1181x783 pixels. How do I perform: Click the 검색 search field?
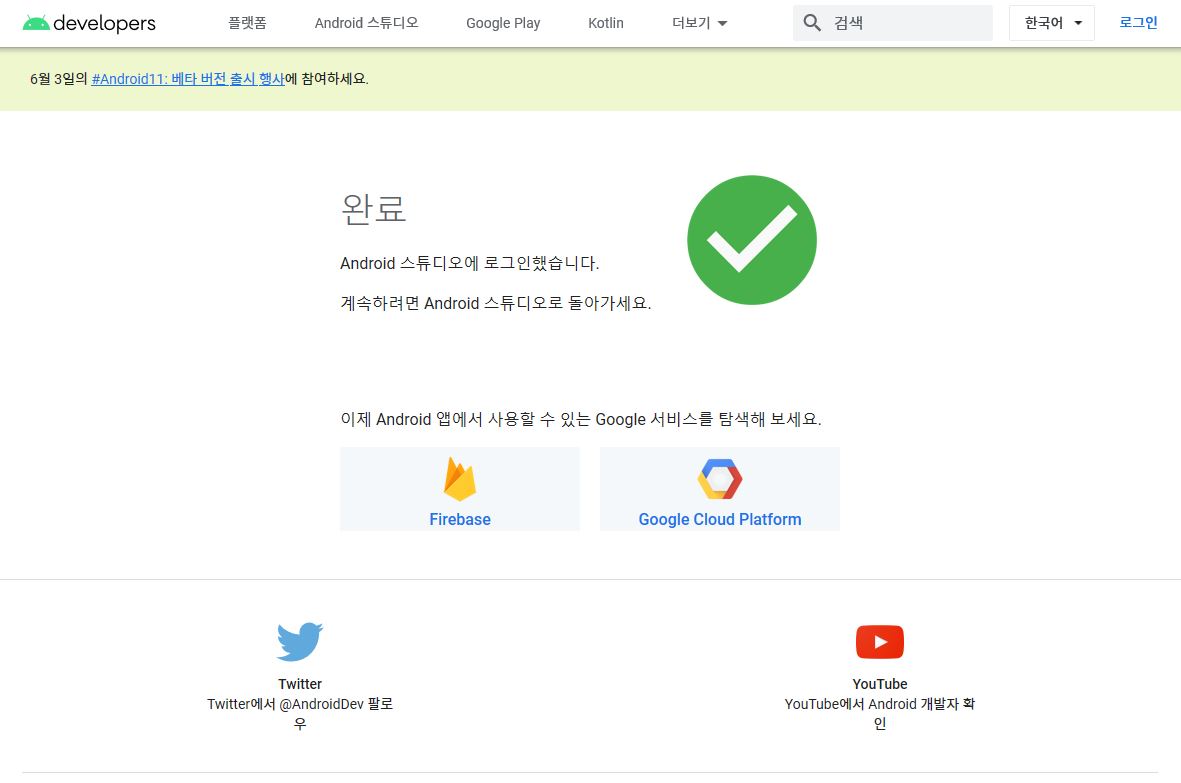pyautogui.click(x=893, y=23)
